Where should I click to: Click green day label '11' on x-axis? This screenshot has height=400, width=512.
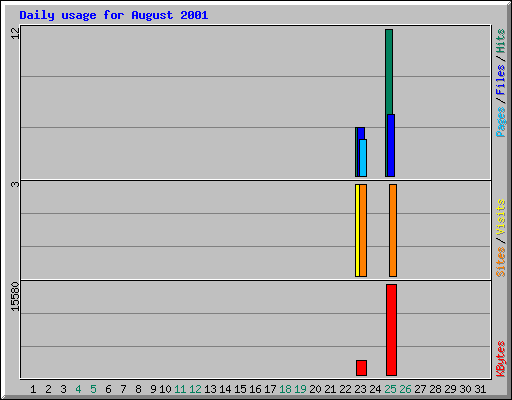pos(180,389)
